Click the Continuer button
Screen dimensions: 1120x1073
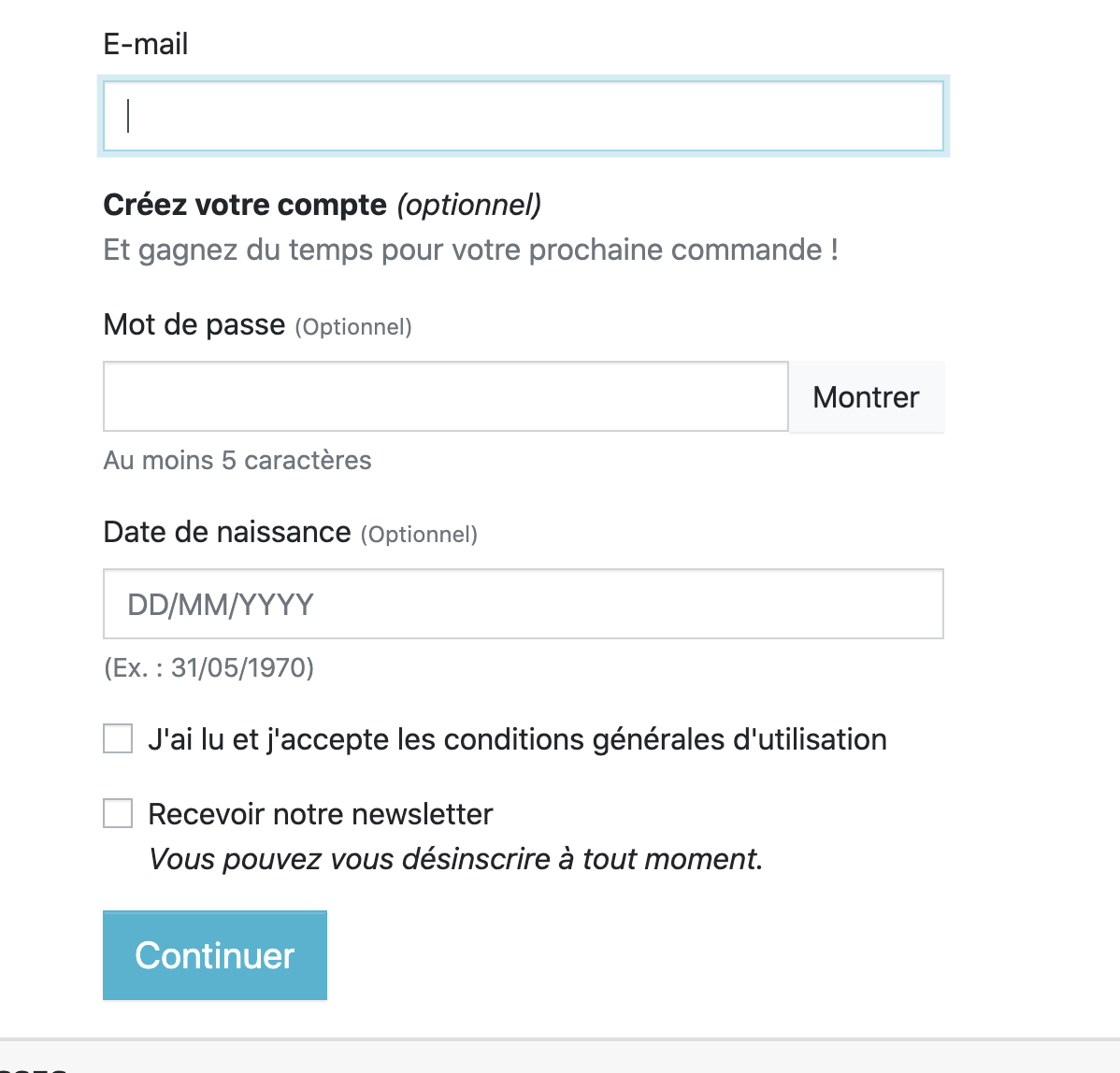pos(215,955)
